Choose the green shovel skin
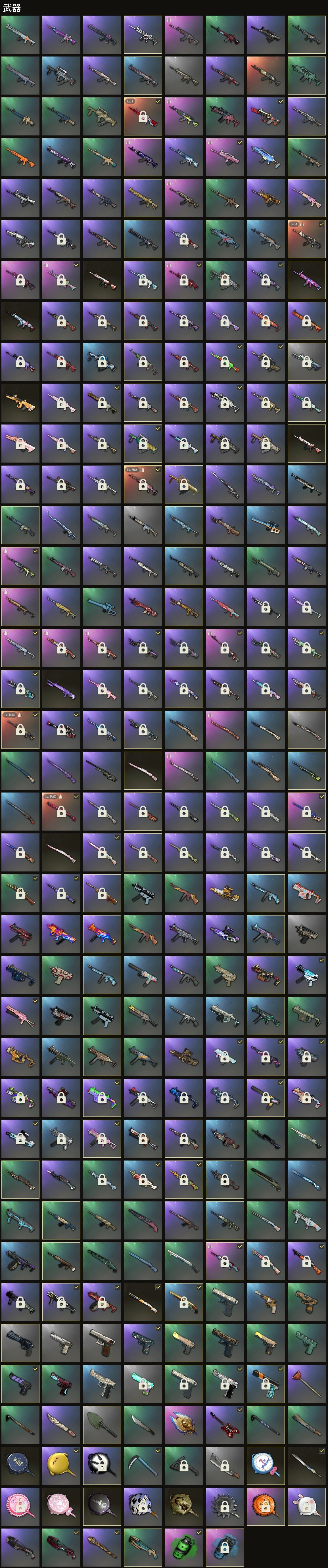This screenshot has height=1568, width=328. click(x=102, y=1425)
